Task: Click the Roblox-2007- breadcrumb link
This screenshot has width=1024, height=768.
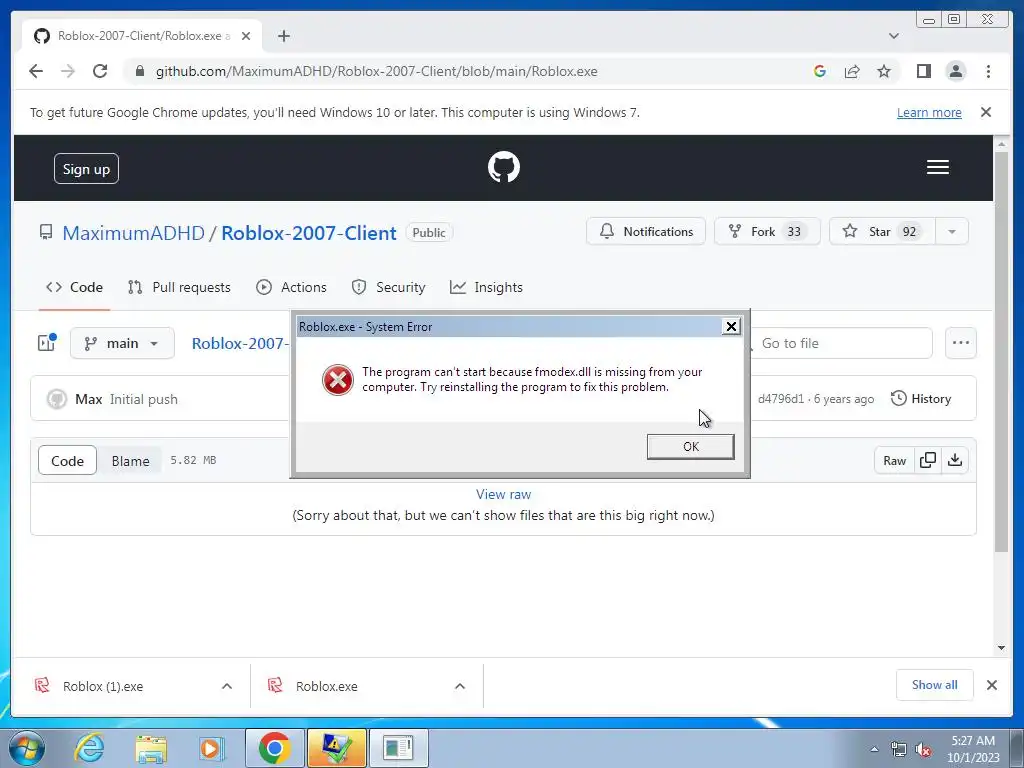Action: click(x=240, y=343)
